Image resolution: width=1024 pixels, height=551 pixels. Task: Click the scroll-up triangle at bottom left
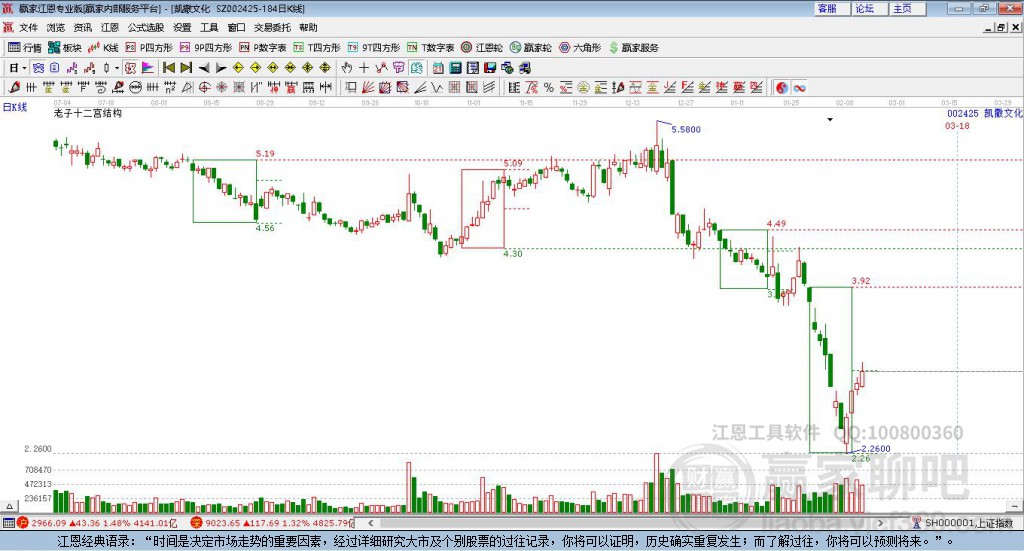point(9,506)
